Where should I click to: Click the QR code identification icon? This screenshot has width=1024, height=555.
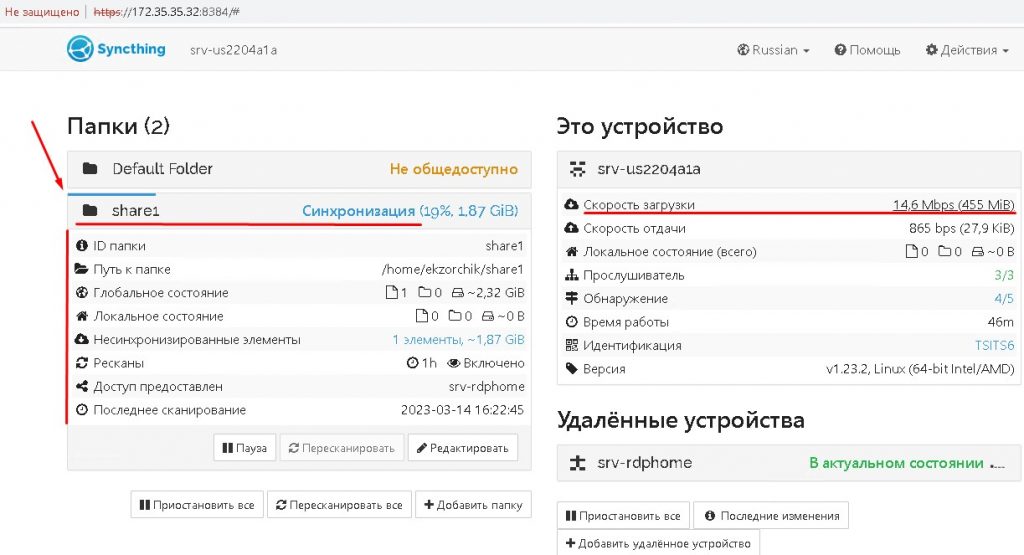click(572, 346)
